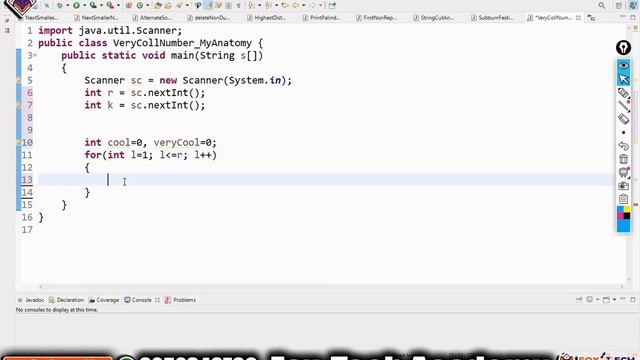Open the Next Annotation dropdown arrow
640x360 pixels.
[260, 5]
